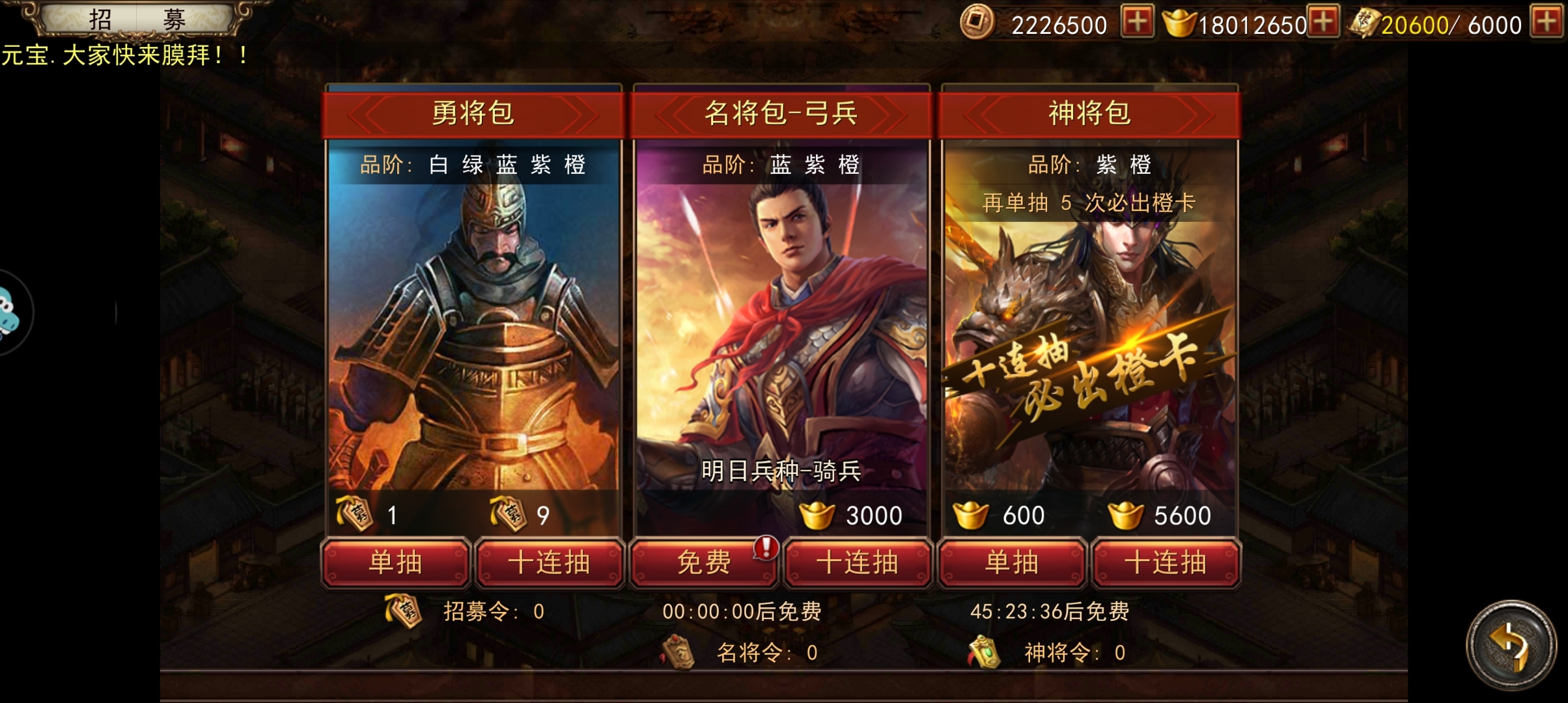This screenshot has height=703, width=1568.
Task: Click 十连抽 under 勇将包
Action: click(x=550, y=562)
